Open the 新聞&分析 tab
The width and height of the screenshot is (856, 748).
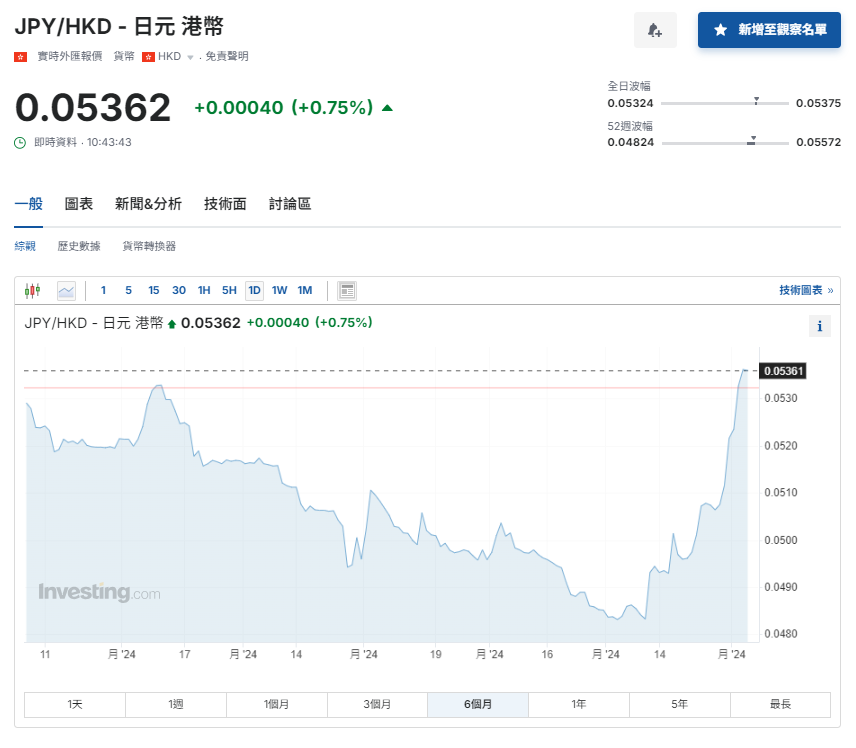pyautogui.click(x=147, y=203)
